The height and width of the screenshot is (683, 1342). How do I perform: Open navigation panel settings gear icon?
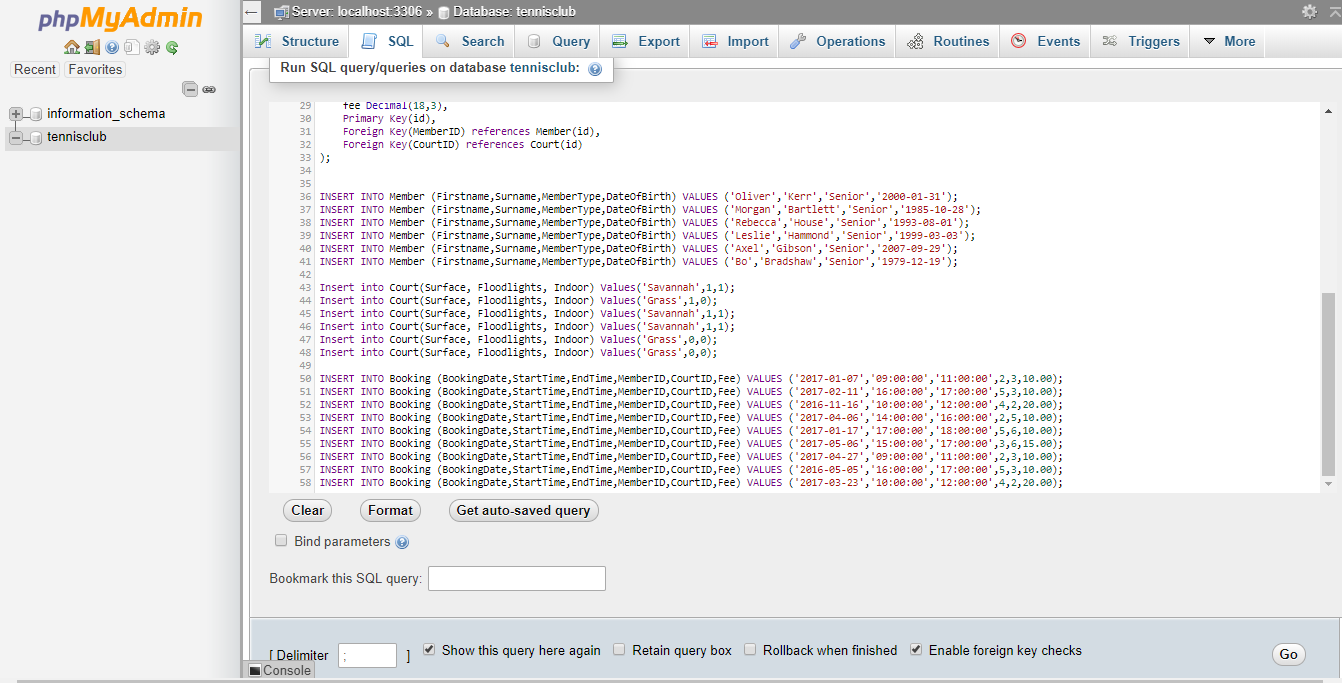152,47
